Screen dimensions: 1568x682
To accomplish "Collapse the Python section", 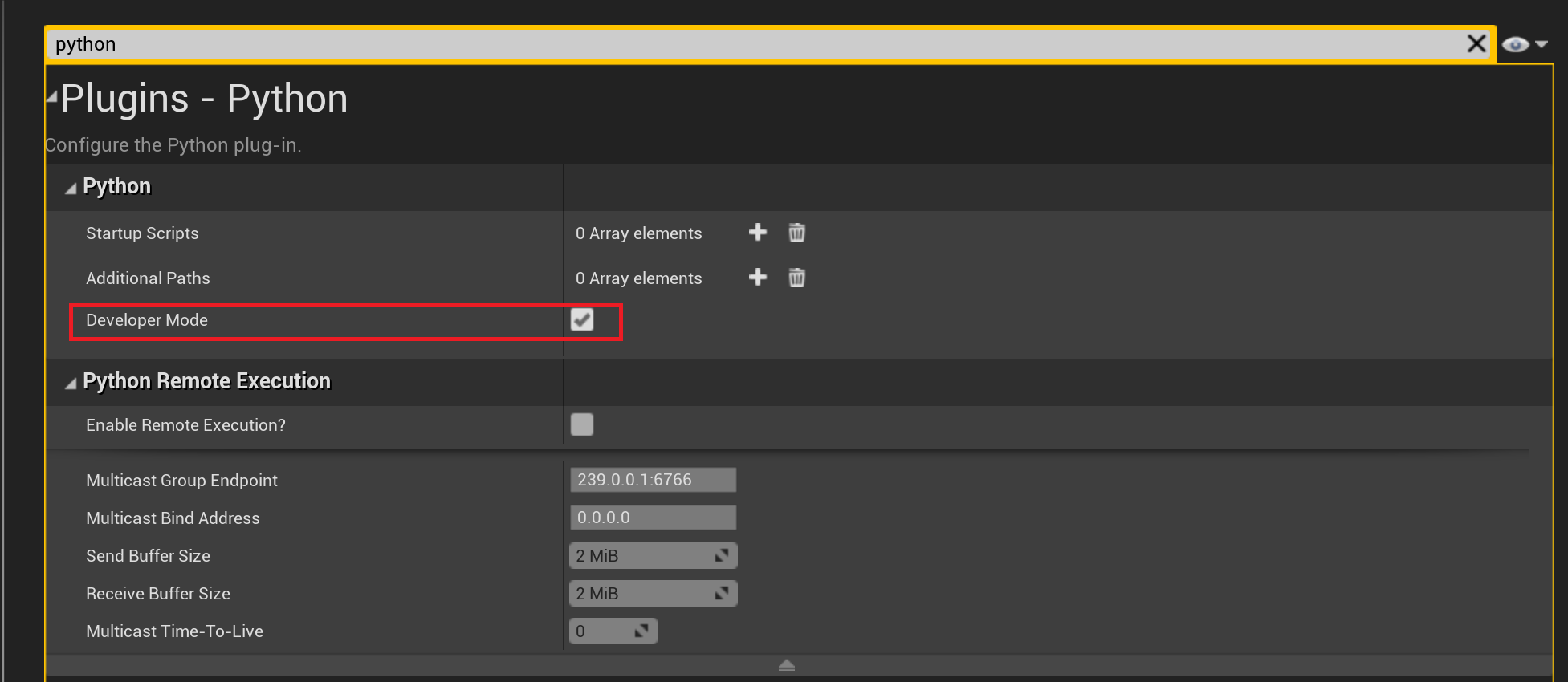I will point(71,188).
